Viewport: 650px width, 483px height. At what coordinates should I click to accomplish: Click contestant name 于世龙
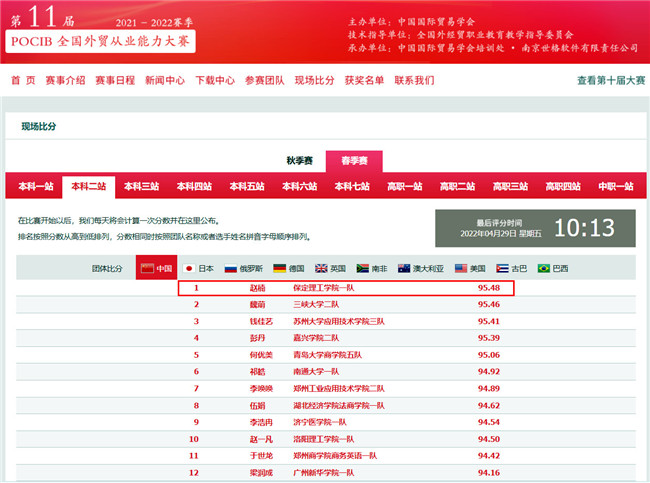(261, 456)
